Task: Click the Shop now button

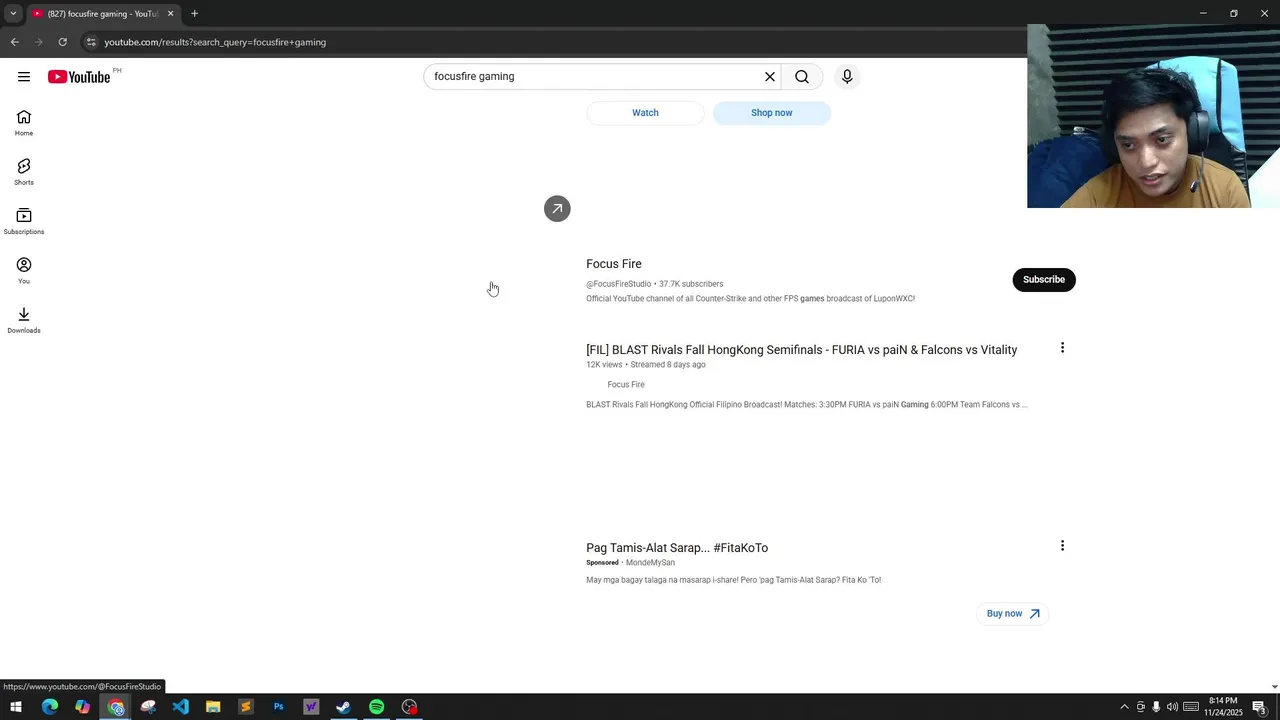Action: [x=772, y=113]
